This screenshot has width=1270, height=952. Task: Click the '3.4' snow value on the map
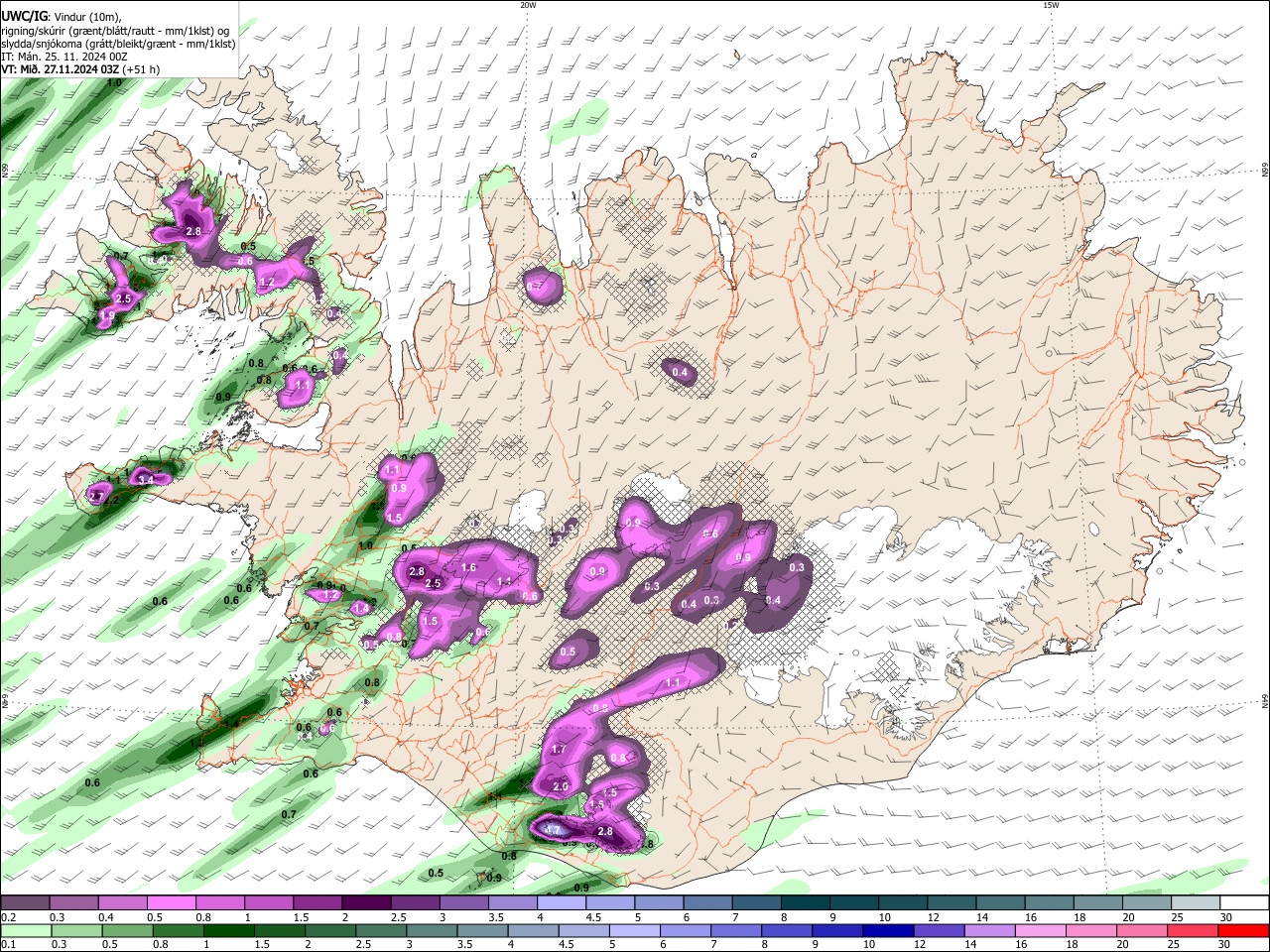(146, 480)
